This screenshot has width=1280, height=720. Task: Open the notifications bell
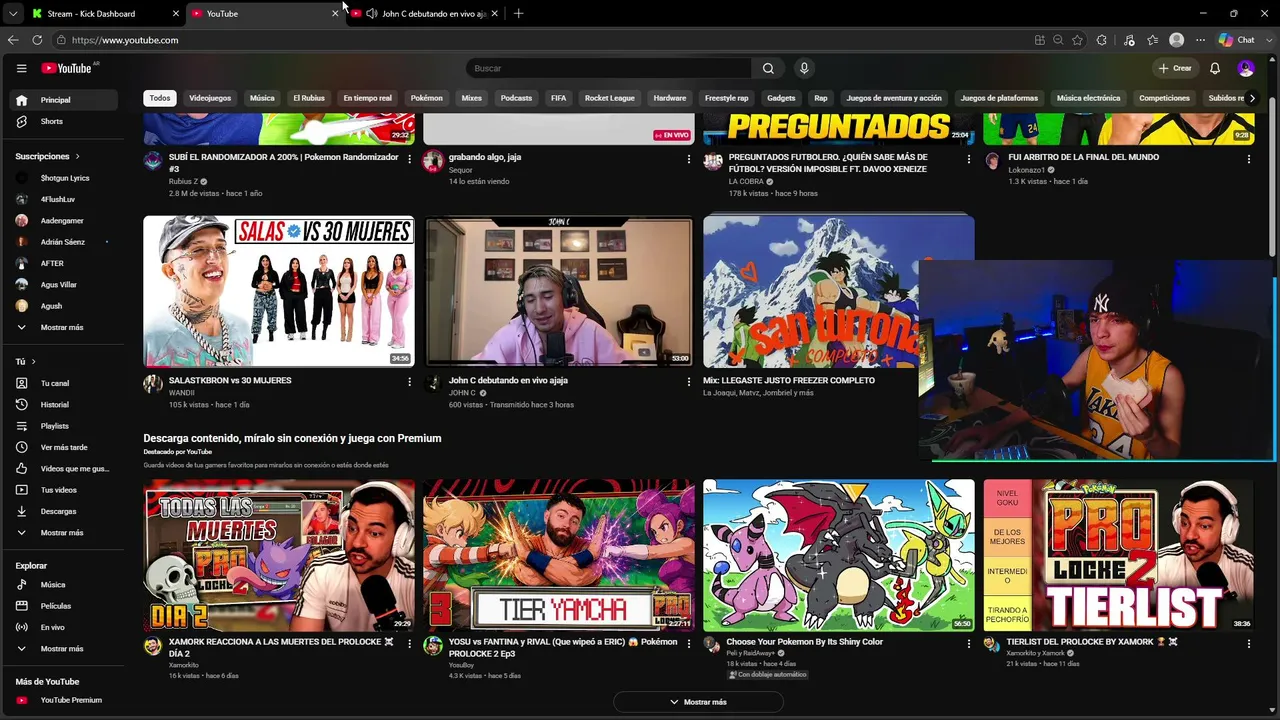(1215, 68)
